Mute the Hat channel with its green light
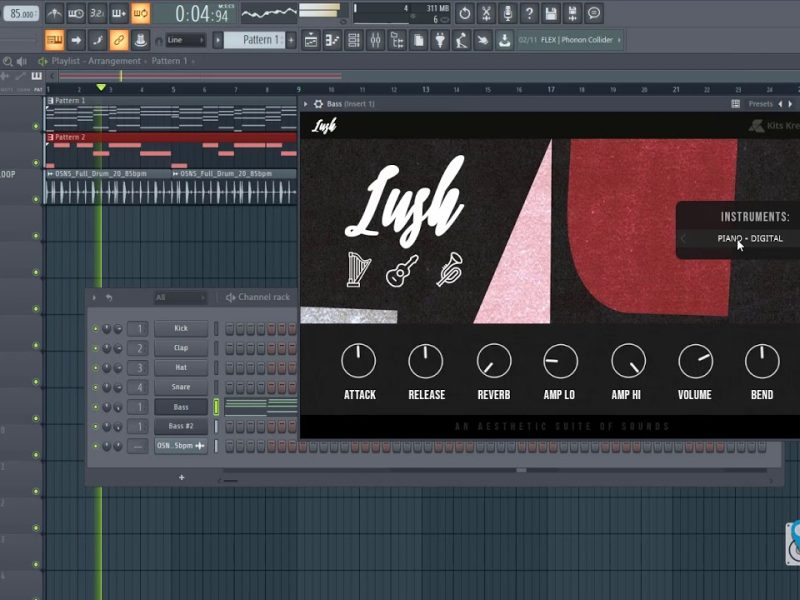The width and height of the screenshot is (800, 600). (95, 368)
